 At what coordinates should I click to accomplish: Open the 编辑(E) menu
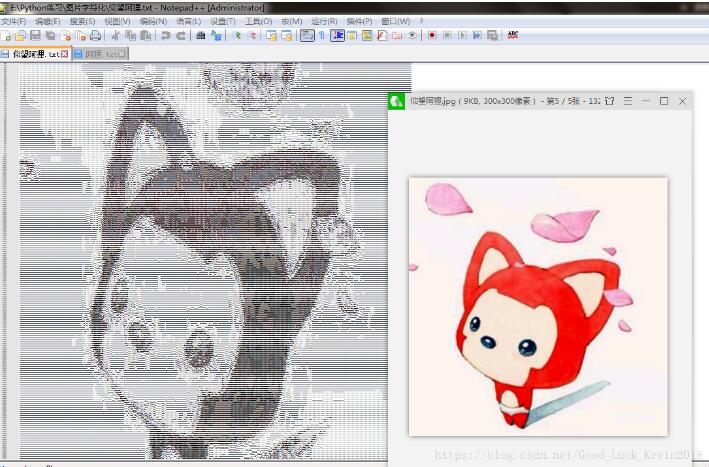(x=48, y=22)
